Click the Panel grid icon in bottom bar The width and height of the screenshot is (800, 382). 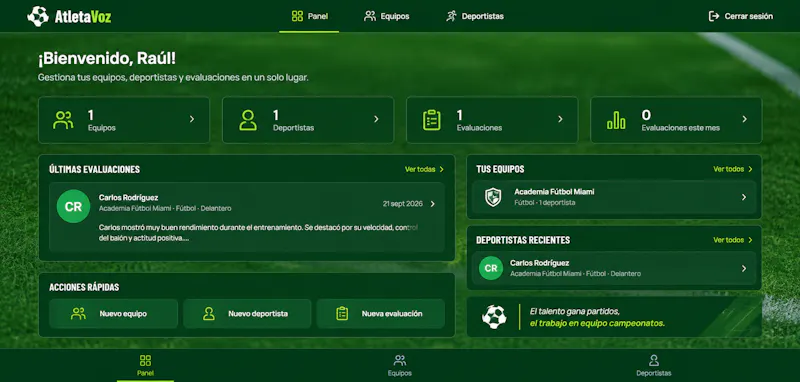(145, 361)
